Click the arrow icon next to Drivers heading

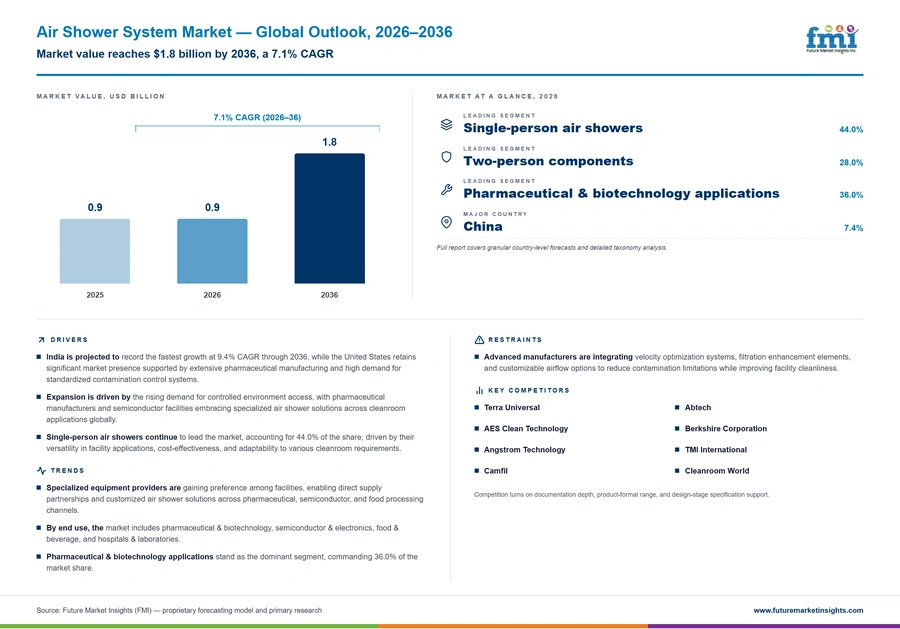[x=41, y=340]
